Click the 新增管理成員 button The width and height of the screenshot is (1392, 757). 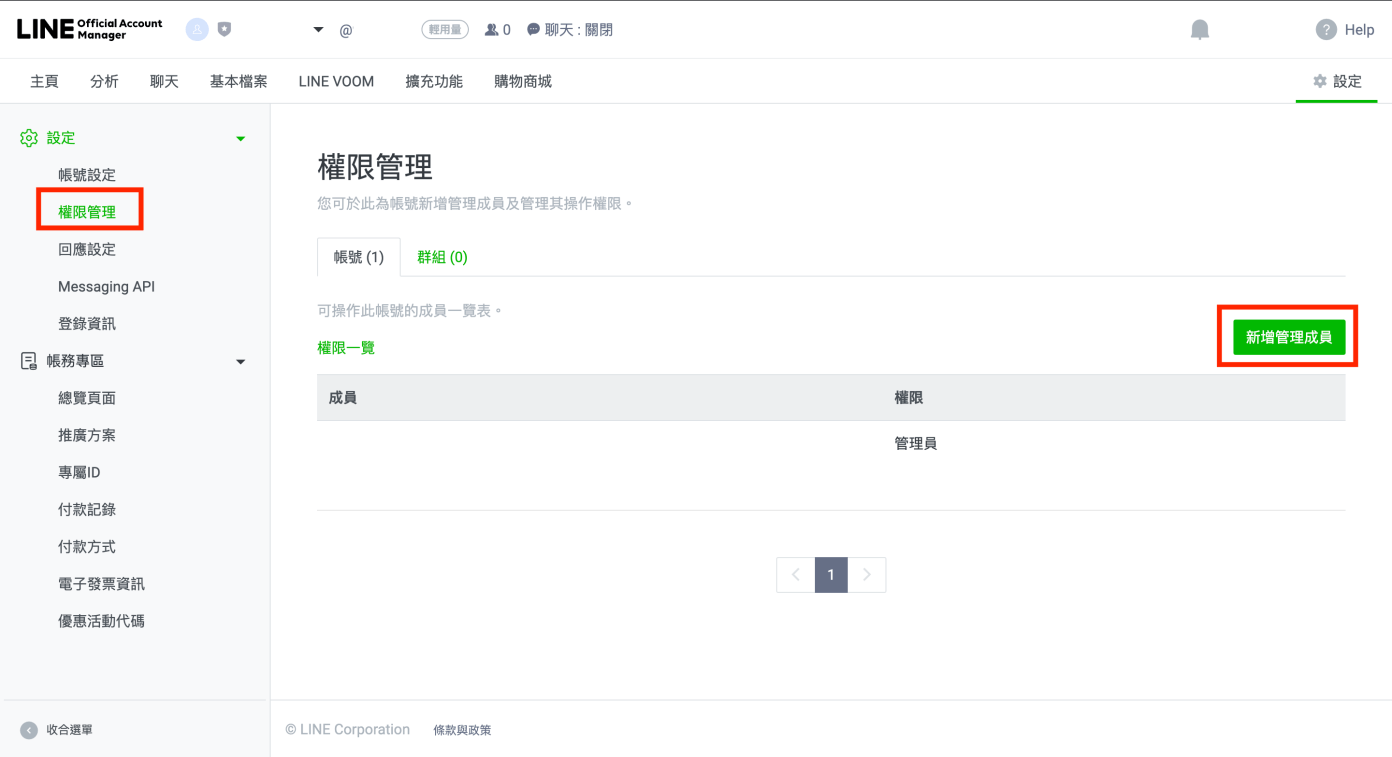[1287, 337]
